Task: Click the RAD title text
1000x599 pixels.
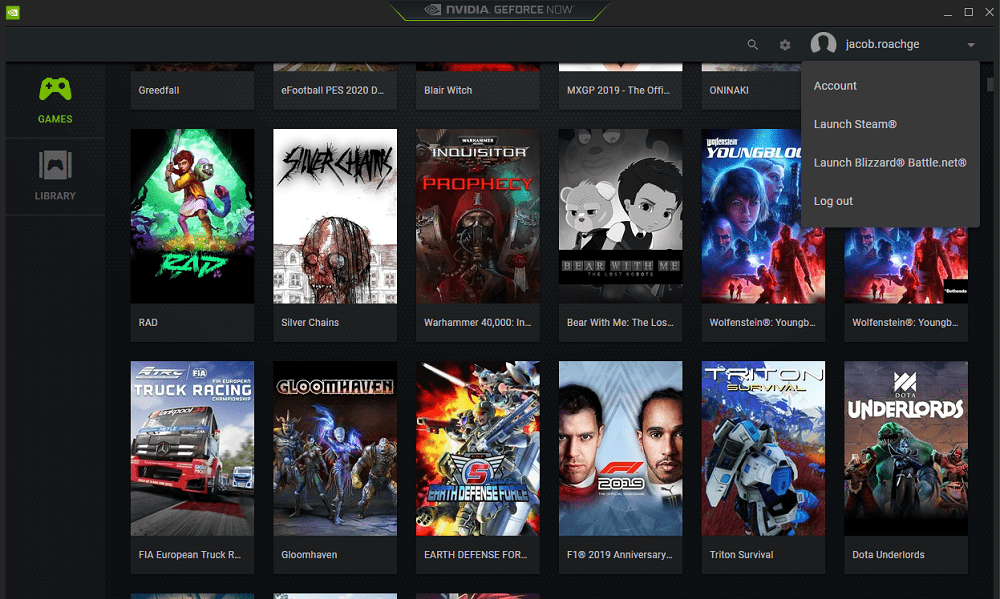Action: (148, 322)
